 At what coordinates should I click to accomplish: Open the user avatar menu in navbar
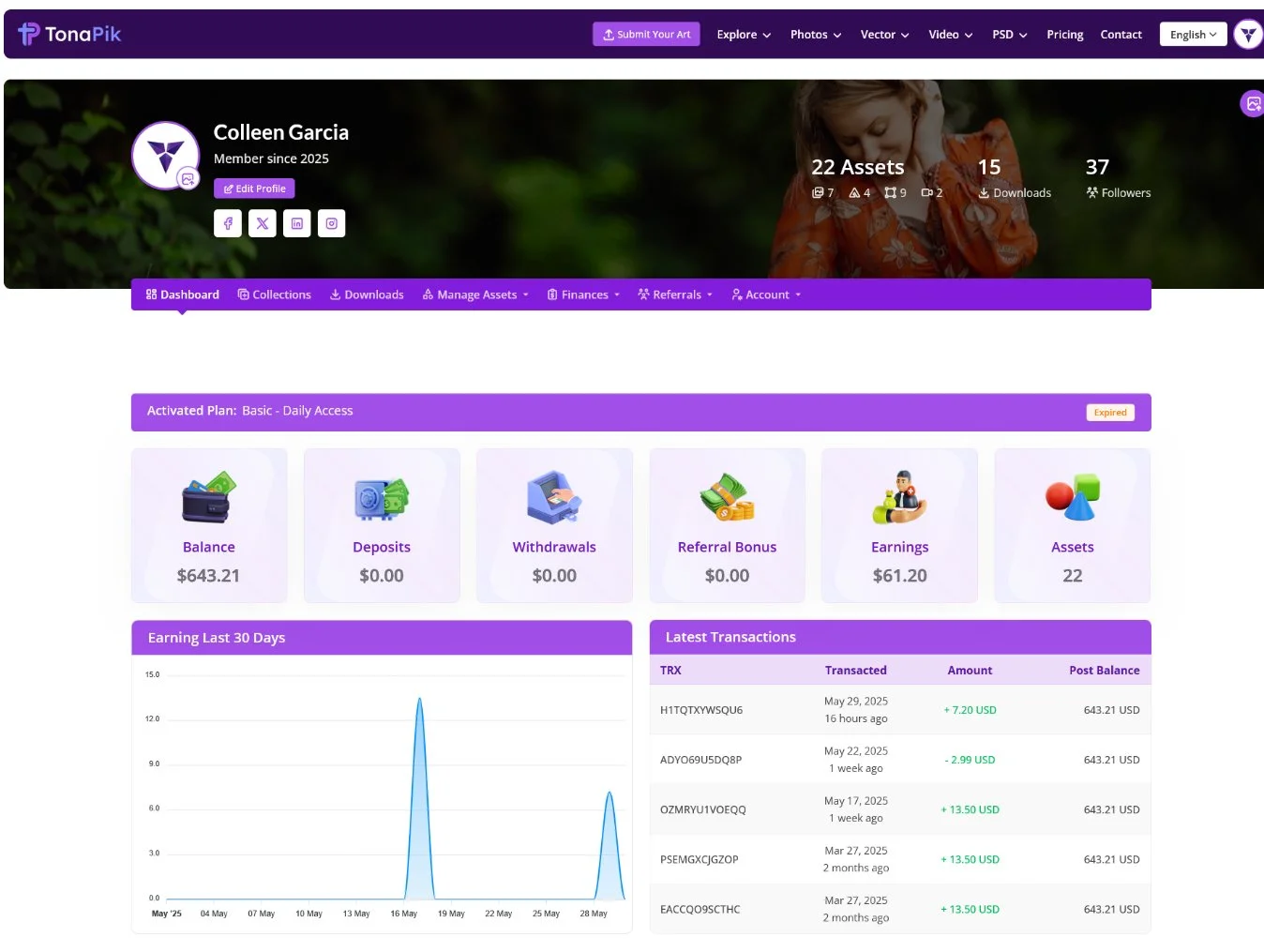coord(1248,35)
